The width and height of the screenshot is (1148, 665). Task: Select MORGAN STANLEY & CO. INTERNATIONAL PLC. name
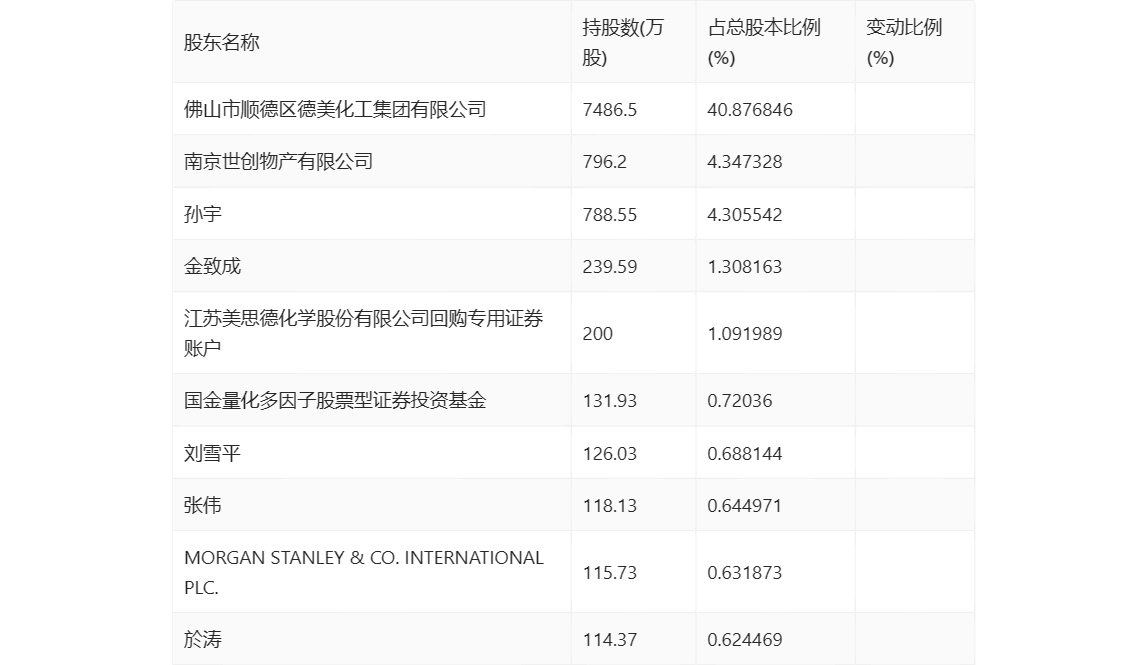click(364, 572)
